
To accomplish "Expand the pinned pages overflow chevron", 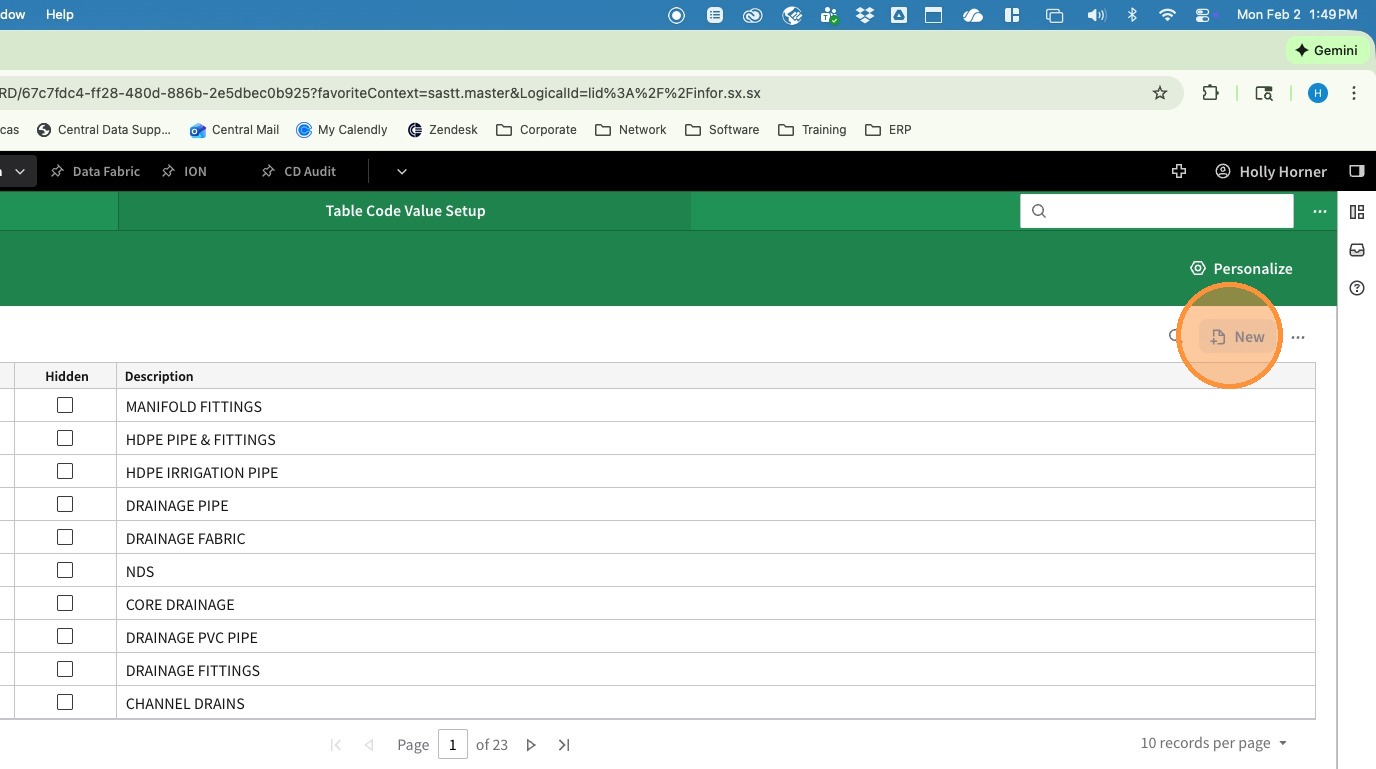I will pos(401,171).
